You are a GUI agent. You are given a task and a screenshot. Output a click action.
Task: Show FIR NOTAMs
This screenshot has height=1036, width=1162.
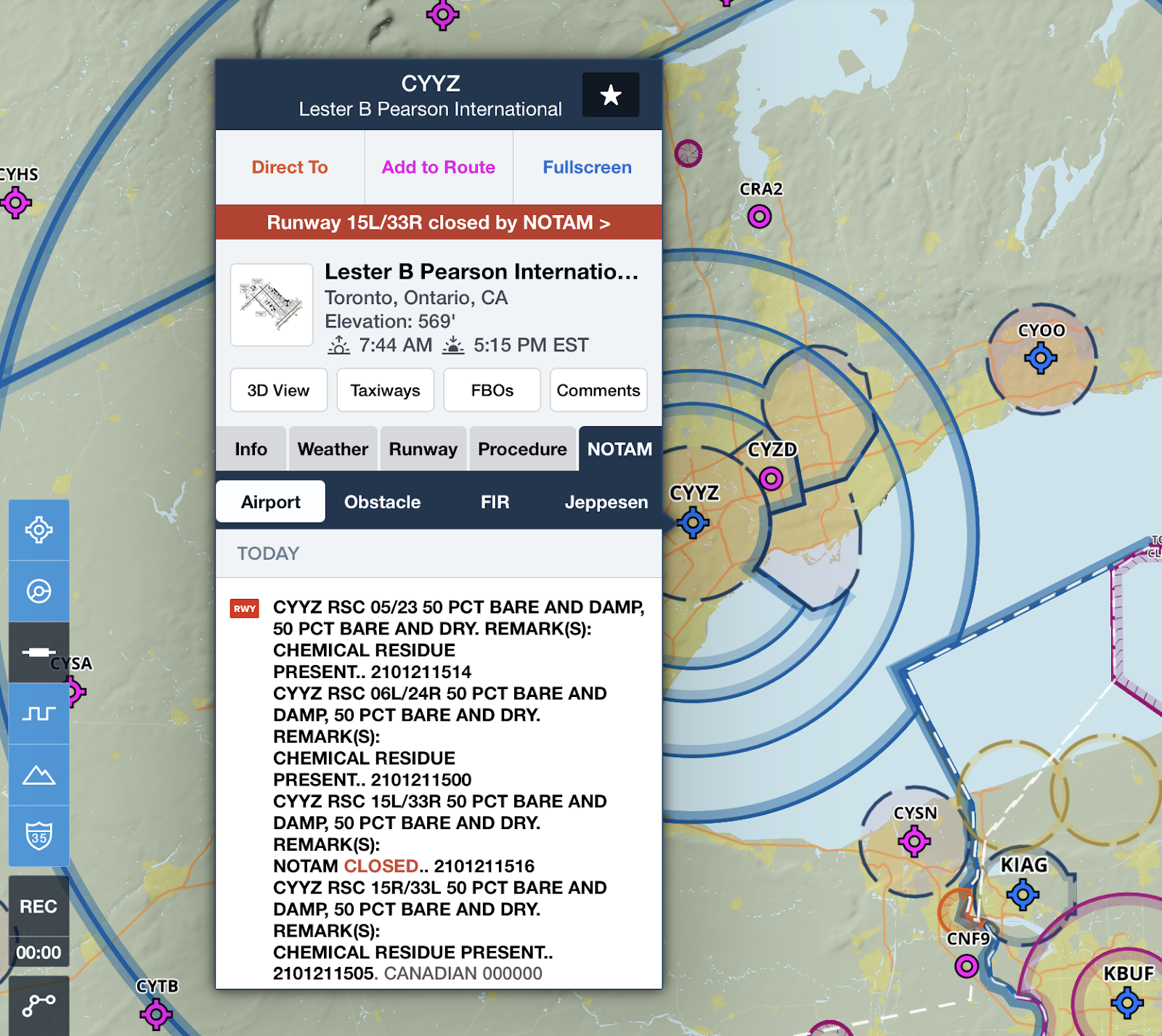[x=495, y=502]
